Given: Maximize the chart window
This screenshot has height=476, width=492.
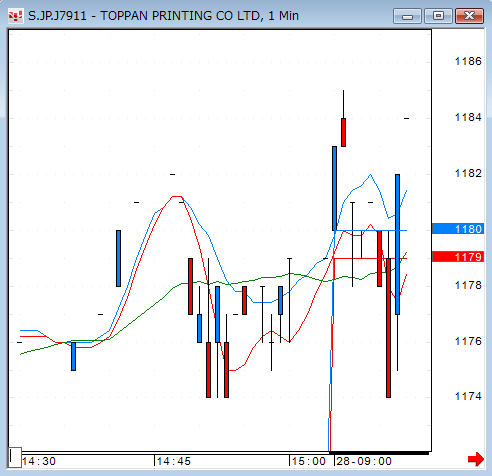Looking at the screenshot, I should [438, 16].
